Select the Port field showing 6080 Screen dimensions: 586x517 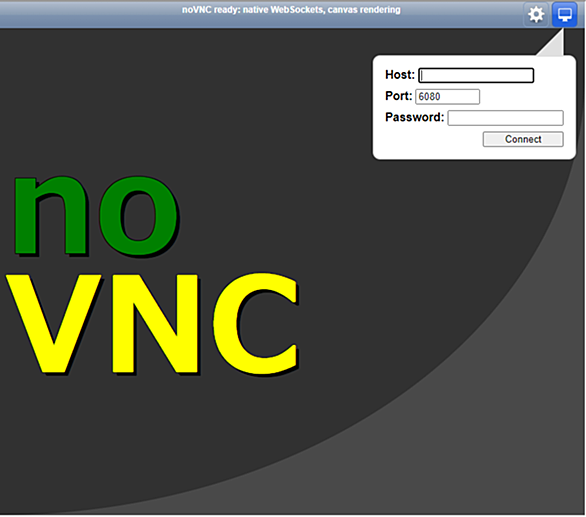pyautogui.click(x=447, y=96)
